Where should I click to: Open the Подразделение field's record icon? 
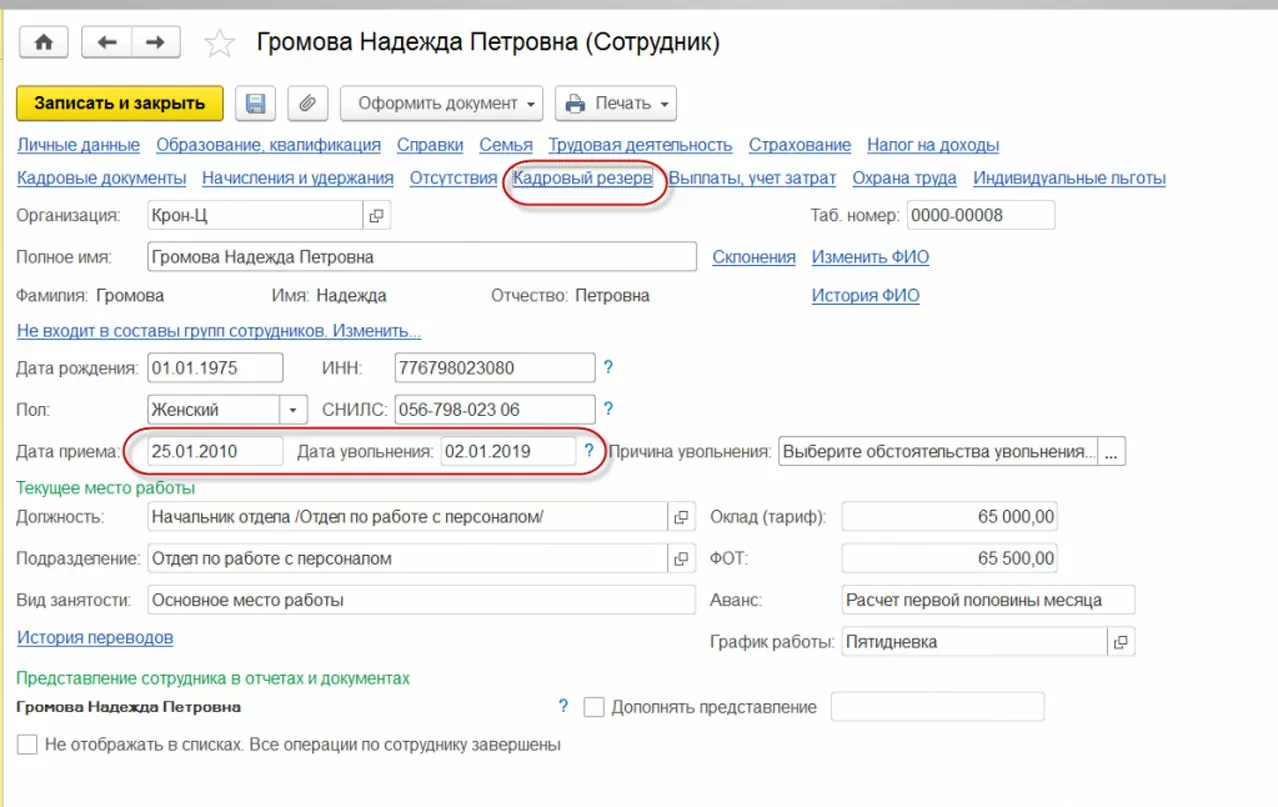(x=681, y=559)
